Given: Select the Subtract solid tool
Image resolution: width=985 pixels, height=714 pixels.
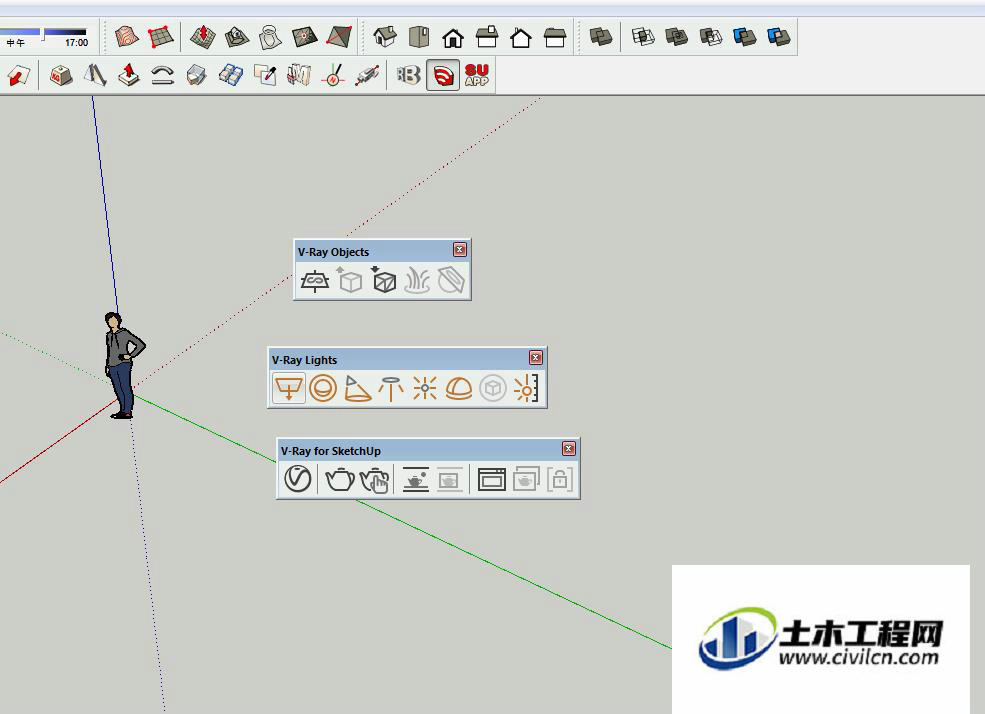Looking at the screenshot, I should tap(711, 37).
